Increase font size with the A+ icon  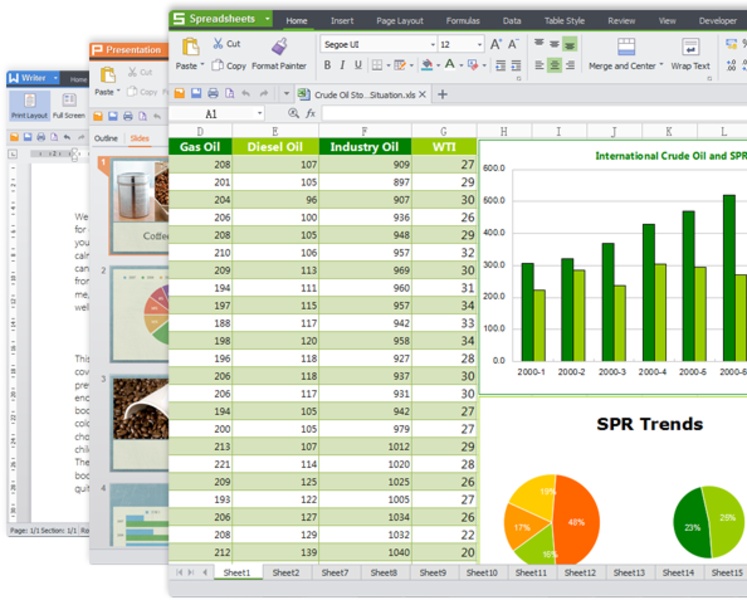point(495,44)
